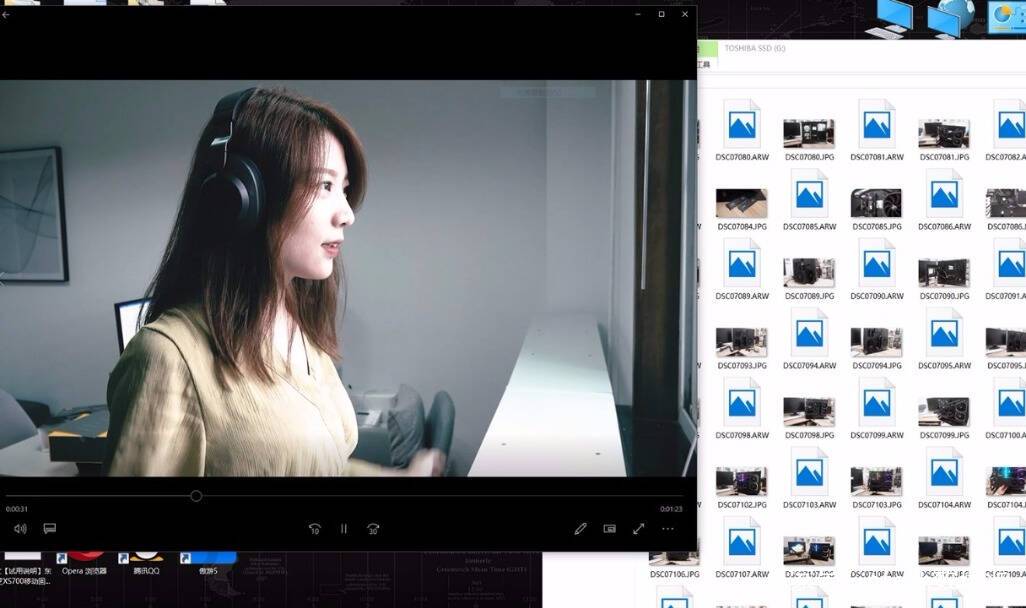1026x608 pixels.
Task: Skip forward 30 seconds
Action: point(373,528)
